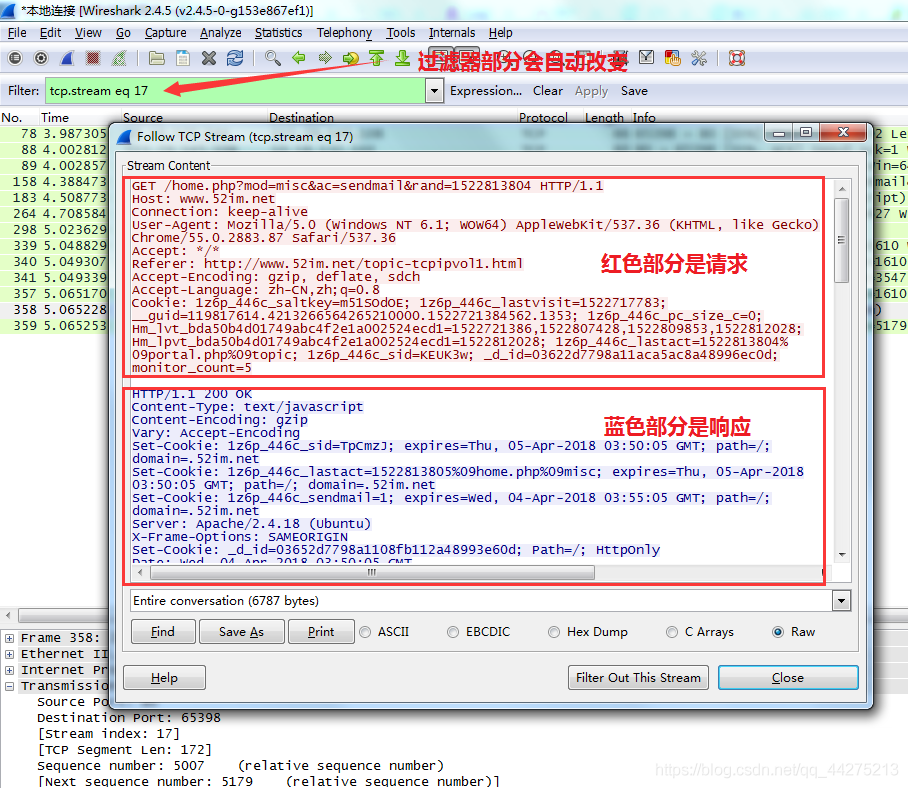Expand the Ethernet II tree node

click(9, 654)
